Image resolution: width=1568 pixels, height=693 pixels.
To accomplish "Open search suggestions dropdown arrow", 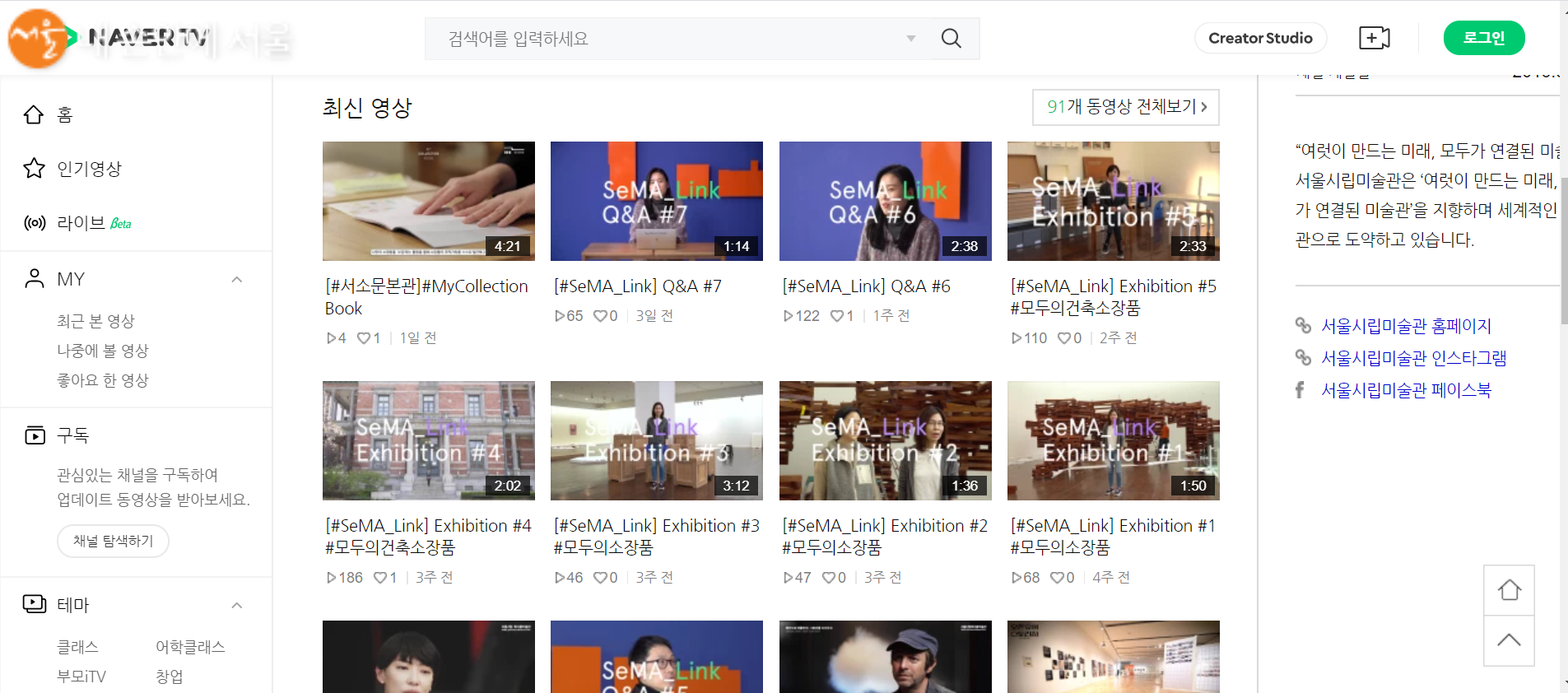I will pyautogui.click(x=910, y=39).
